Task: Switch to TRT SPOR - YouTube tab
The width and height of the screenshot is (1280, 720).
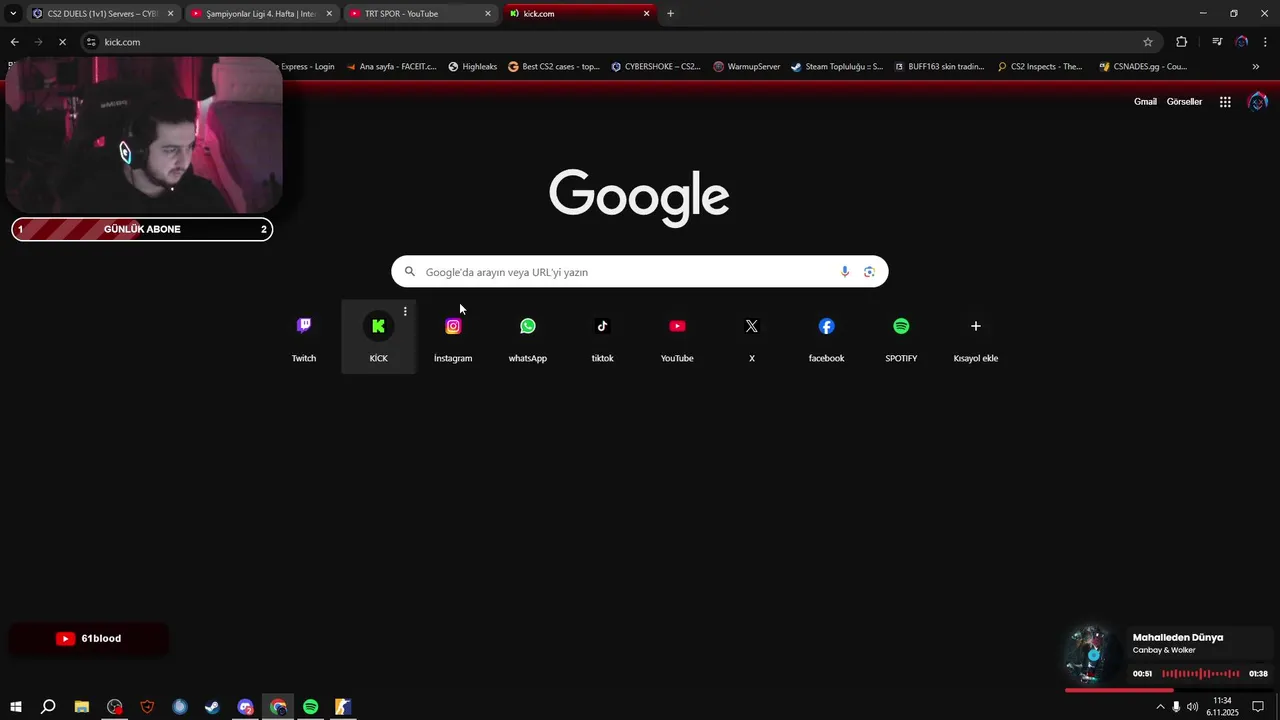Action: (x=420, y=14)
